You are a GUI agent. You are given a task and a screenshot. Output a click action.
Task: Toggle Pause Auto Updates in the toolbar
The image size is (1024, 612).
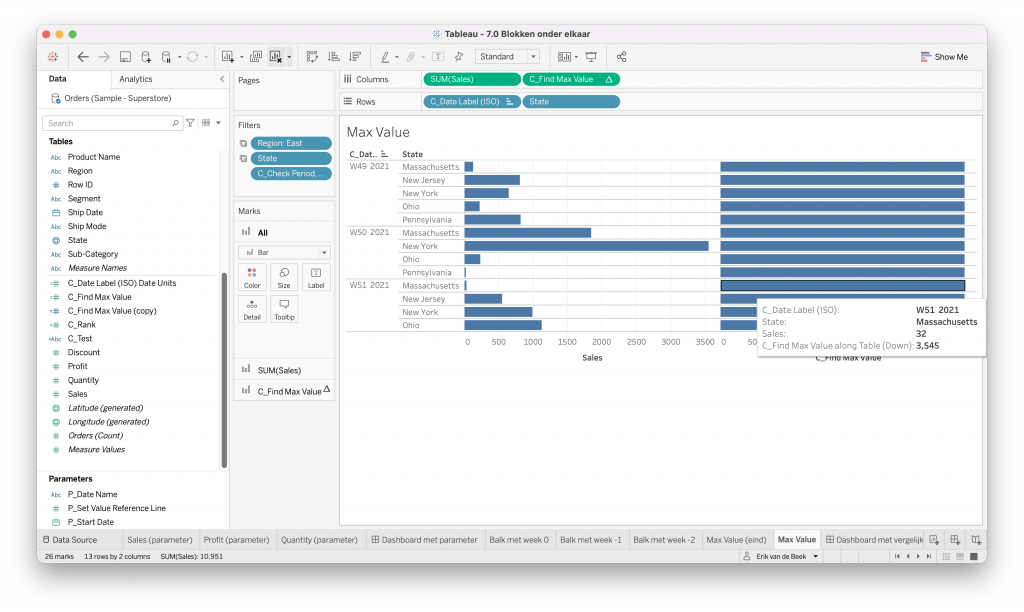coord(166,56)
